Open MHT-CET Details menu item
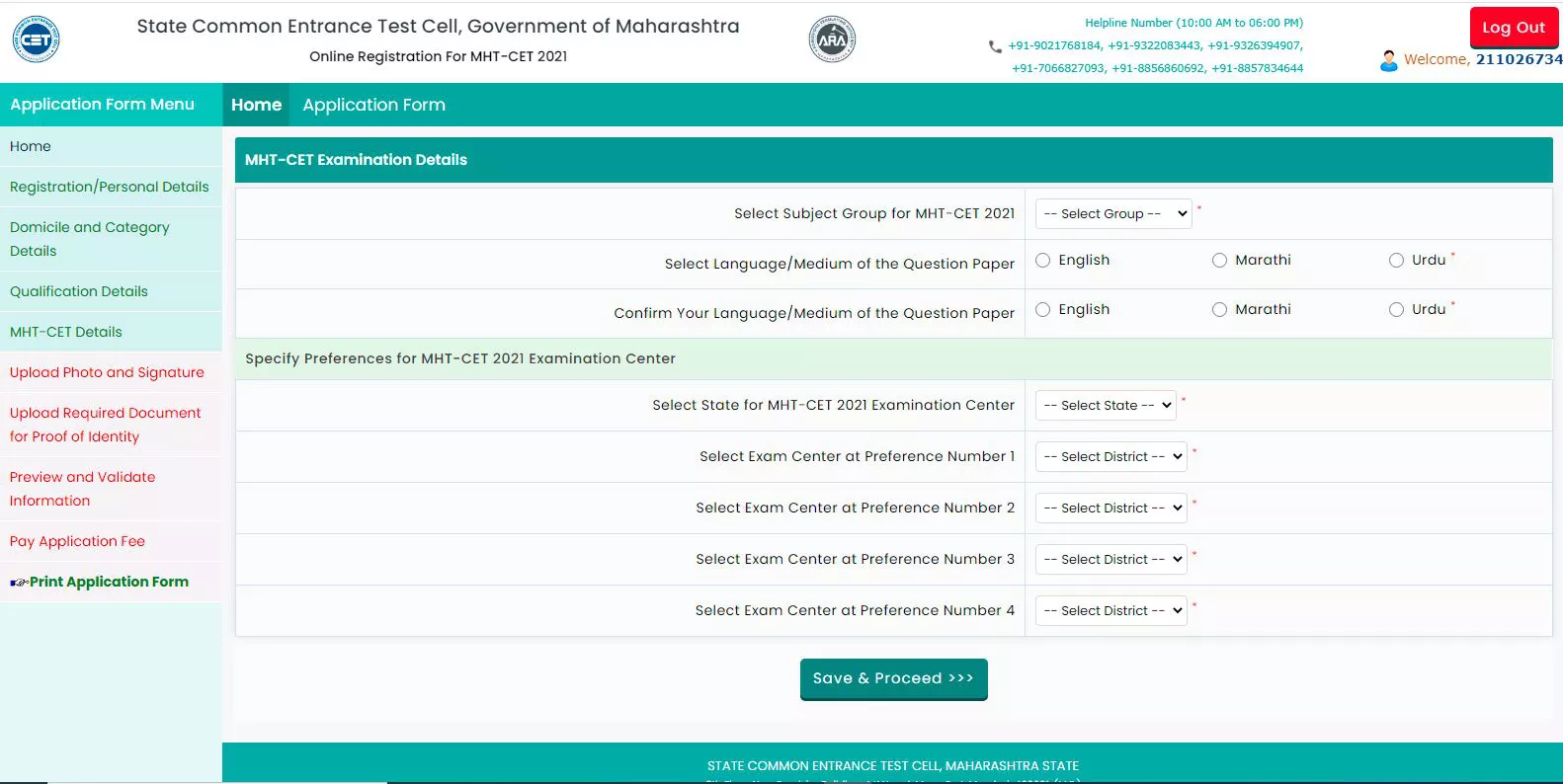 [111, 332]
